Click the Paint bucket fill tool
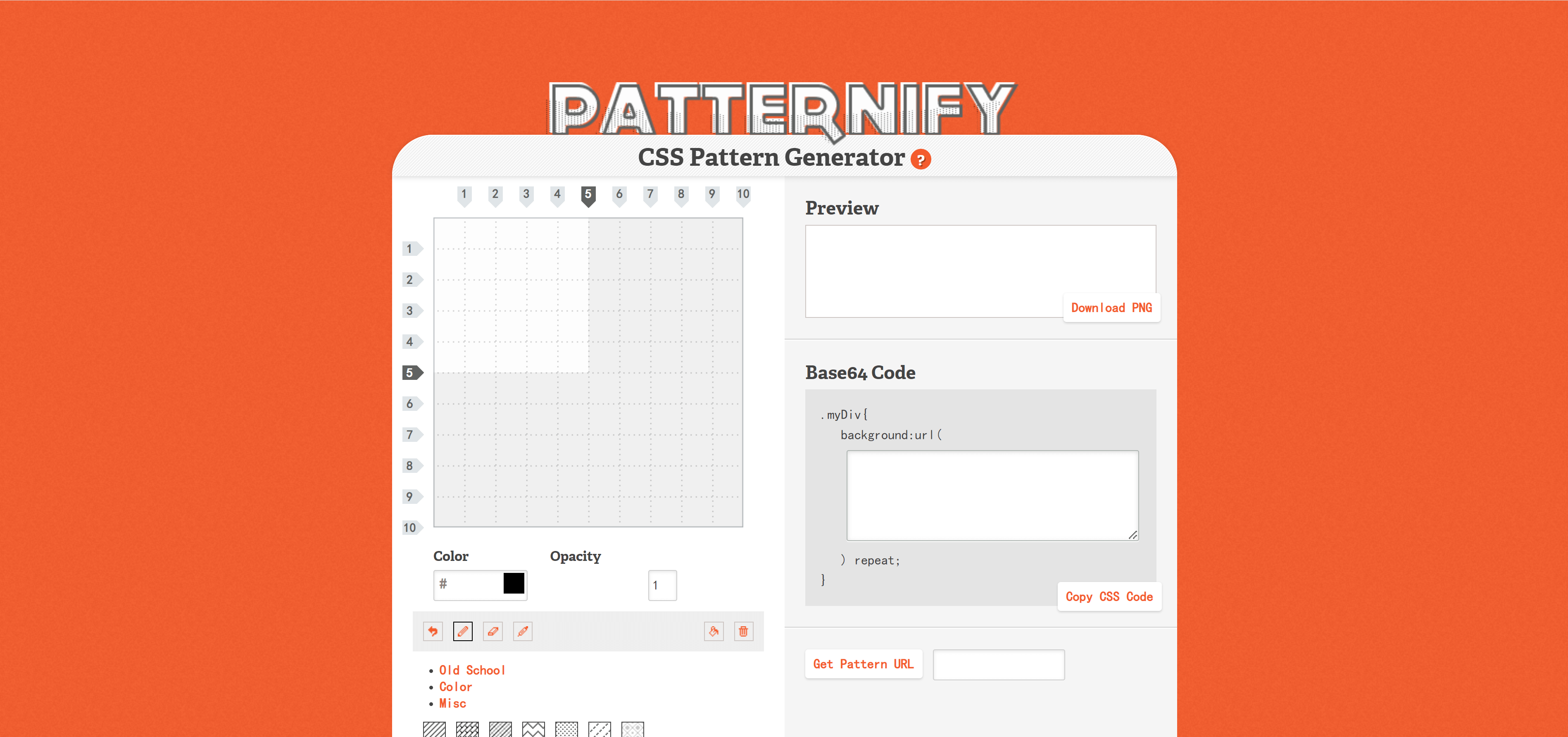 coord(714,631)
